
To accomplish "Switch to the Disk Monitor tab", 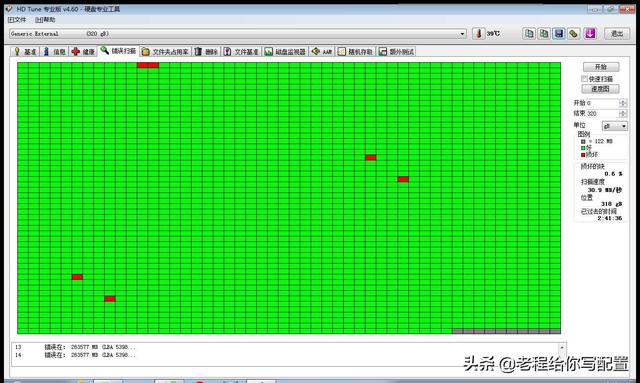I will pyautogui.click(x=285, y=51).
